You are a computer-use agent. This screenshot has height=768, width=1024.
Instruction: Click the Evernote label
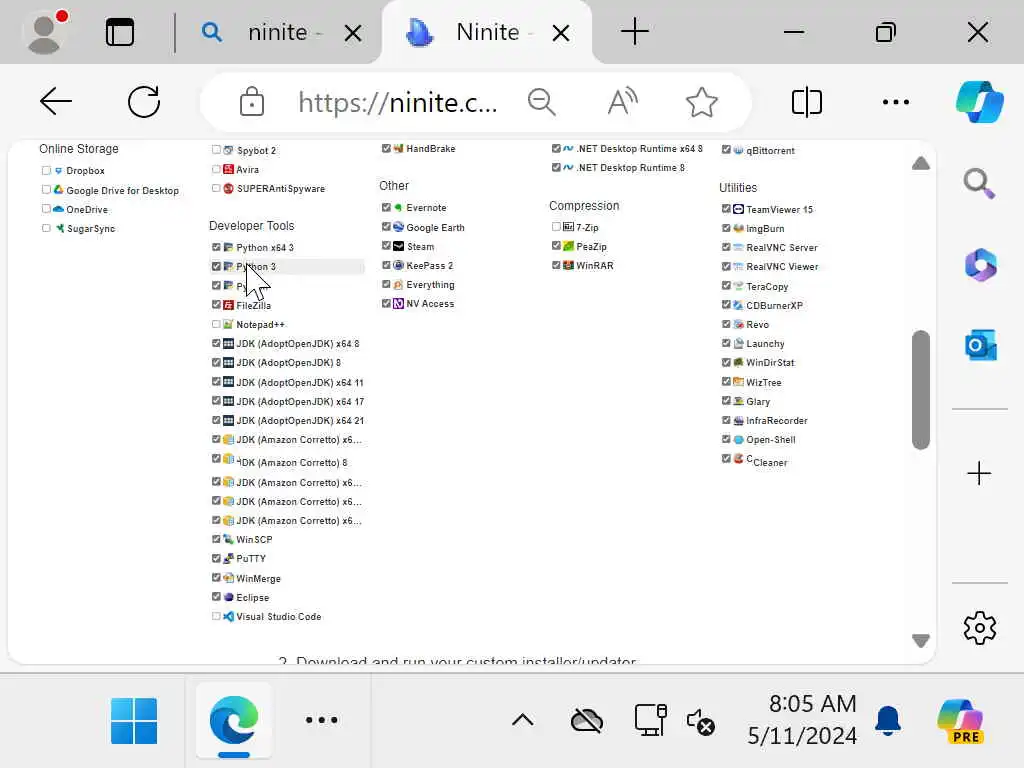(426, 208)
